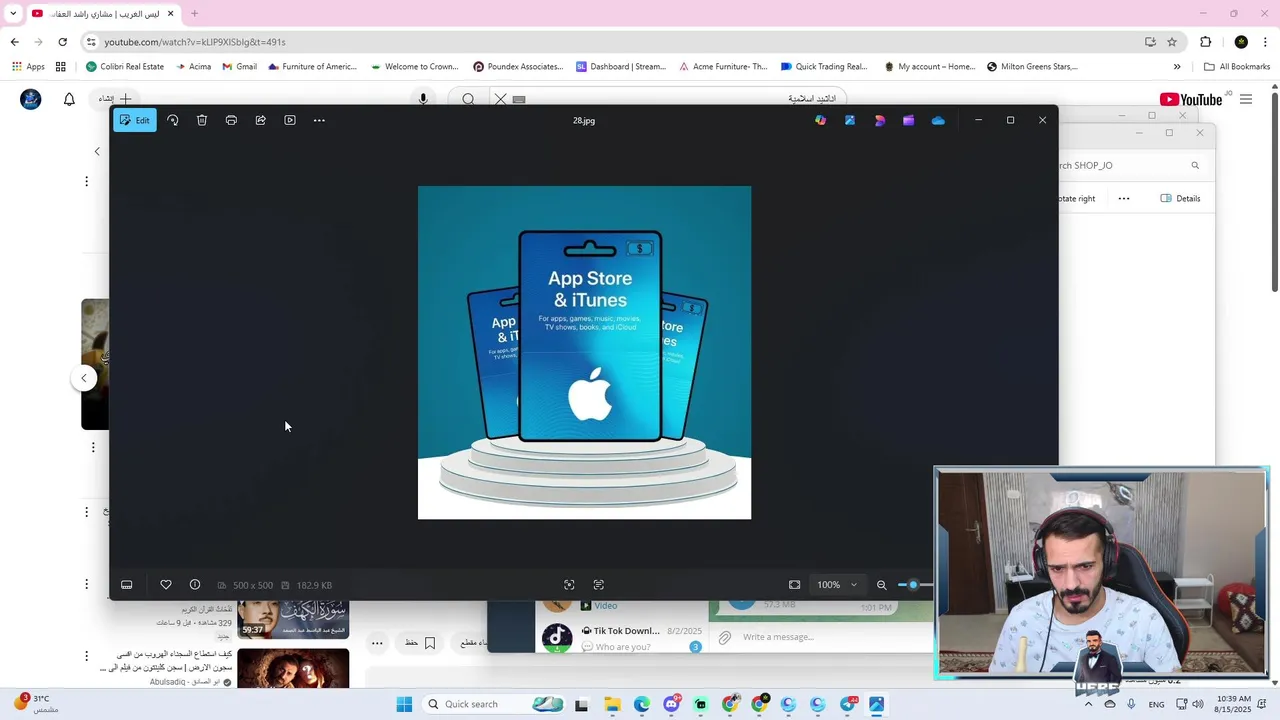Click the search SHOP_JO field in Explorer
This screenshot has width=1280, height=720.
pyautogui.click(x=1128, y=165)
